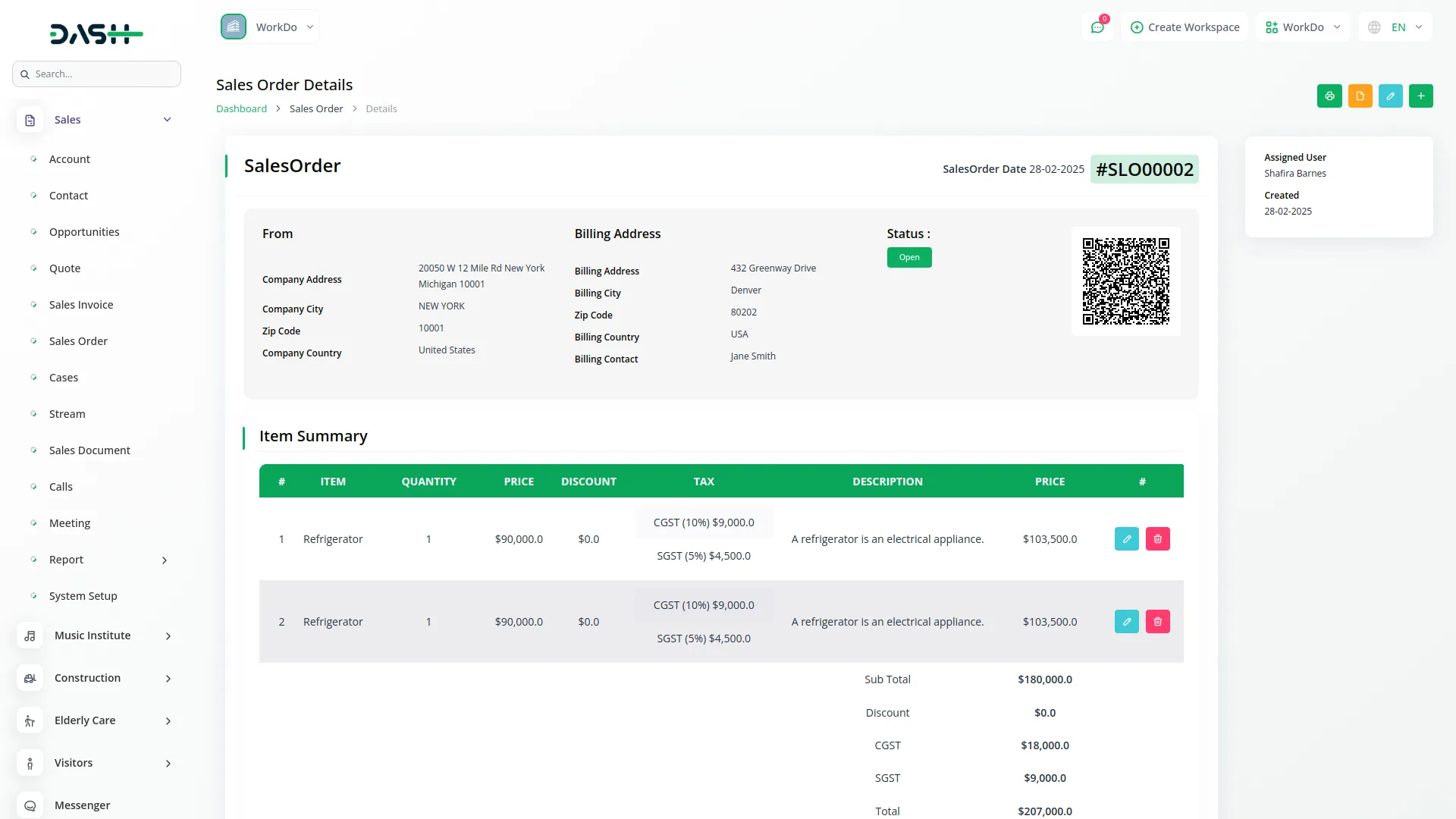Click the sidebar search field

96,74
